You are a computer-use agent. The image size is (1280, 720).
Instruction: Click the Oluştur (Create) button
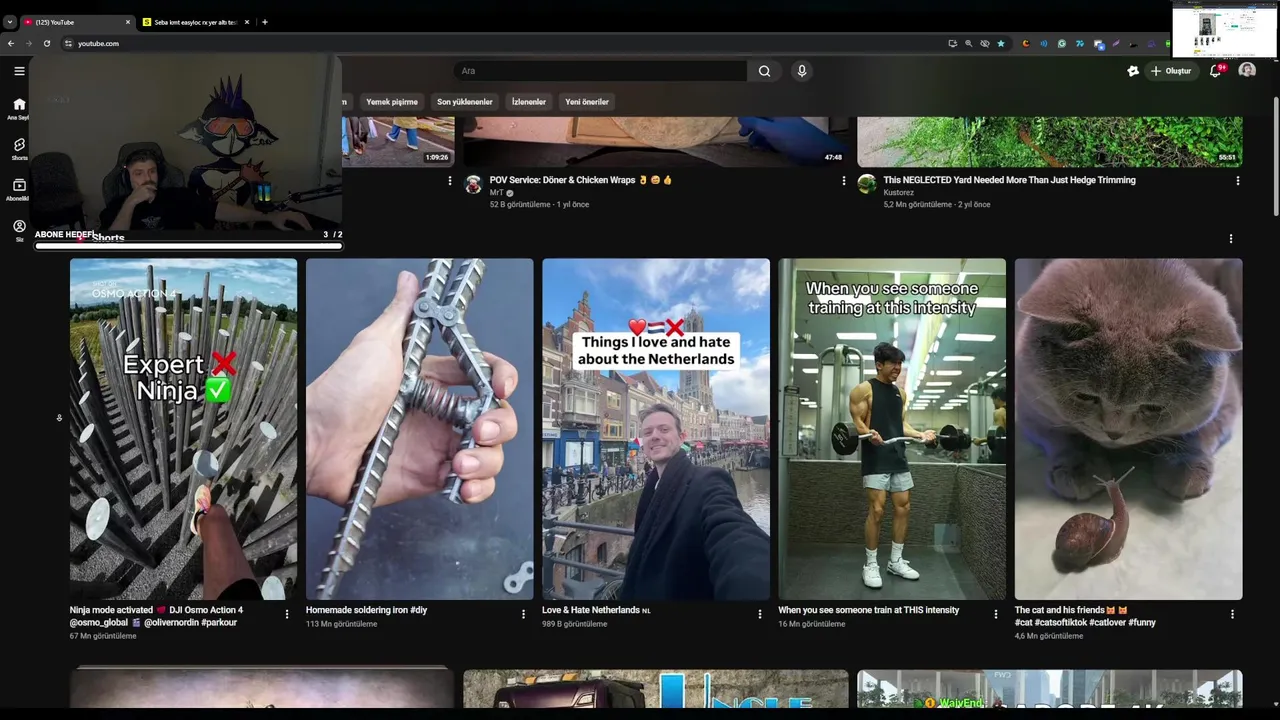[1171, 71]
